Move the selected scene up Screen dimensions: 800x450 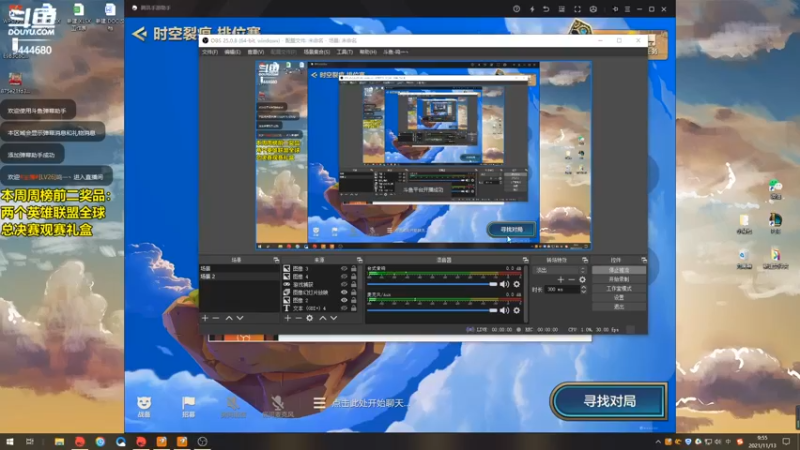[x=229, y=318]
